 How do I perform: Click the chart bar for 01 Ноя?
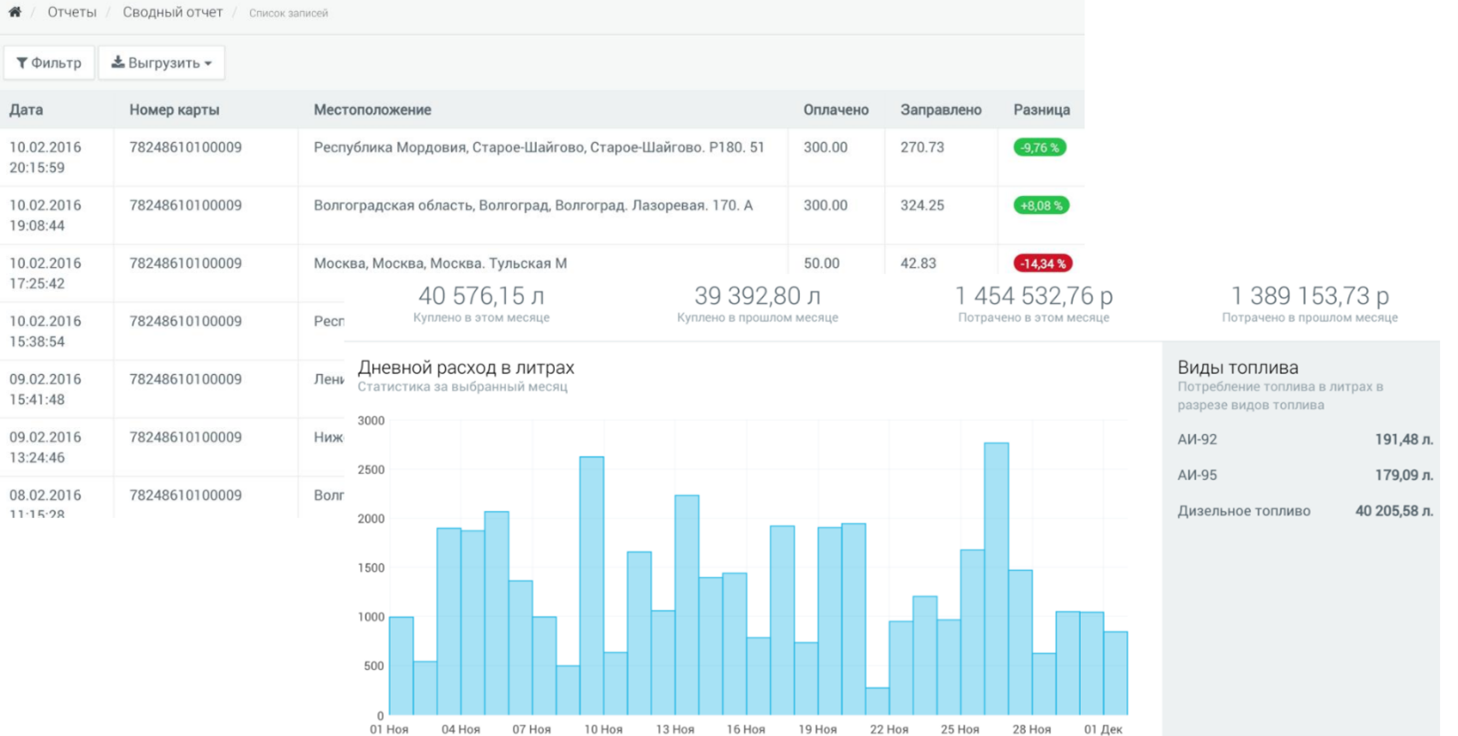(401, 666)
